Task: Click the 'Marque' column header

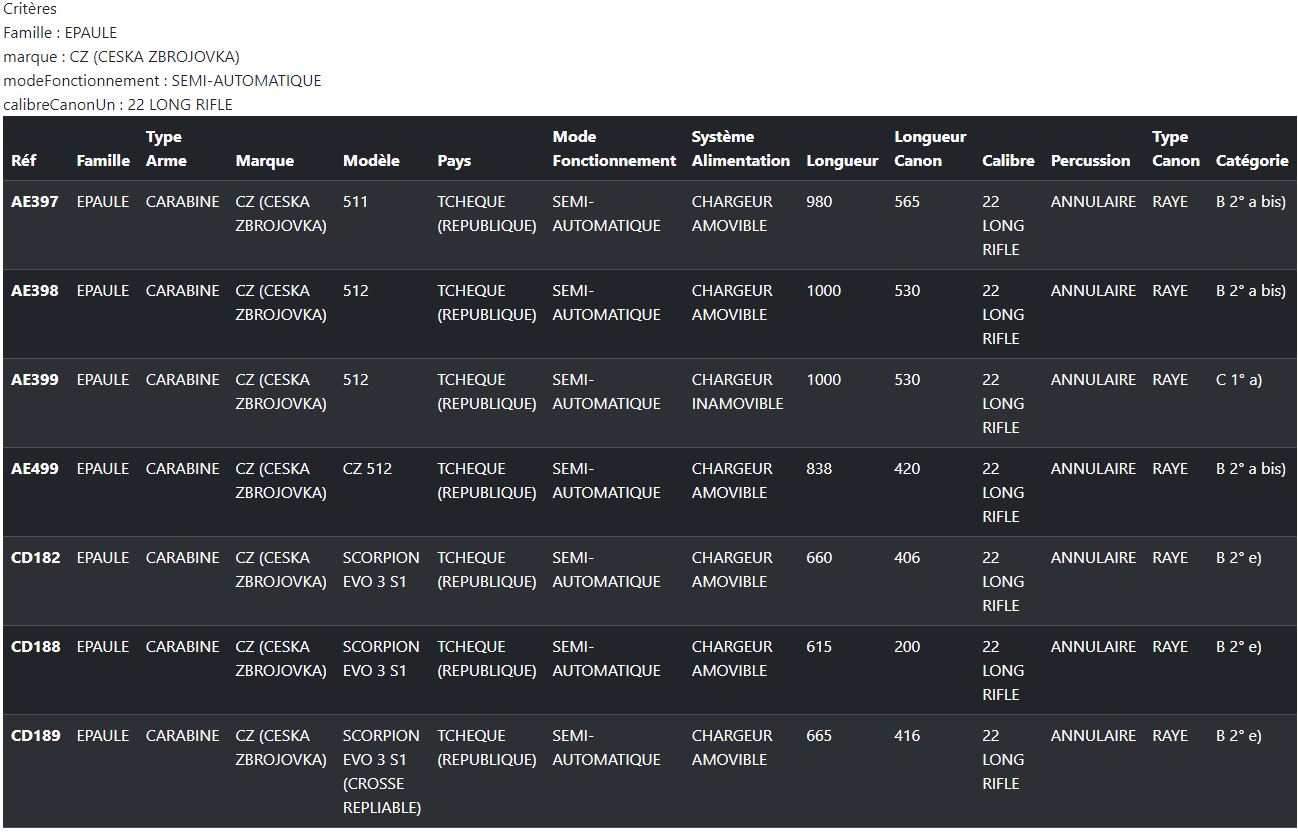Action: click(x=265, y=160)
